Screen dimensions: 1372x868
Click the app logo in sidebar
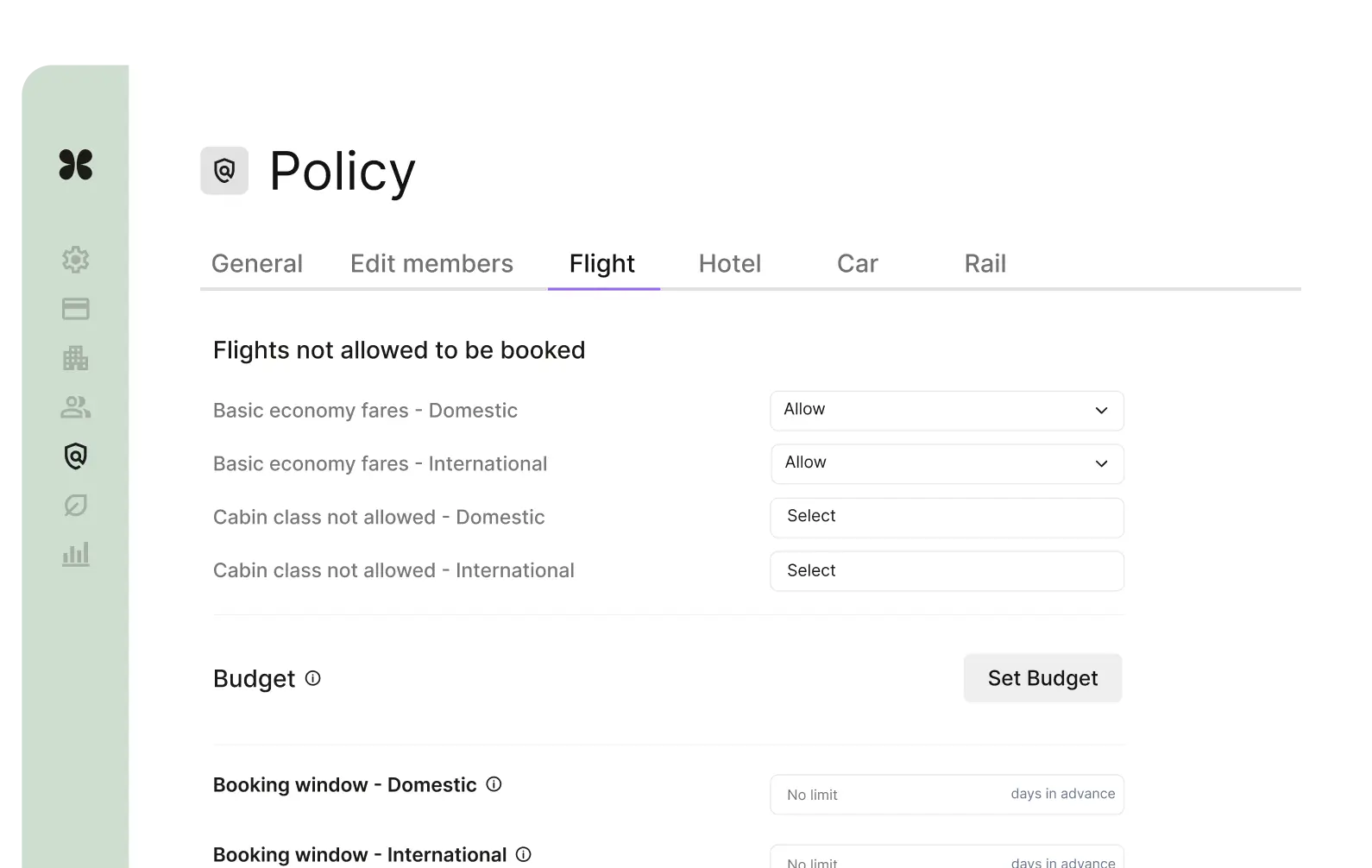76,164
